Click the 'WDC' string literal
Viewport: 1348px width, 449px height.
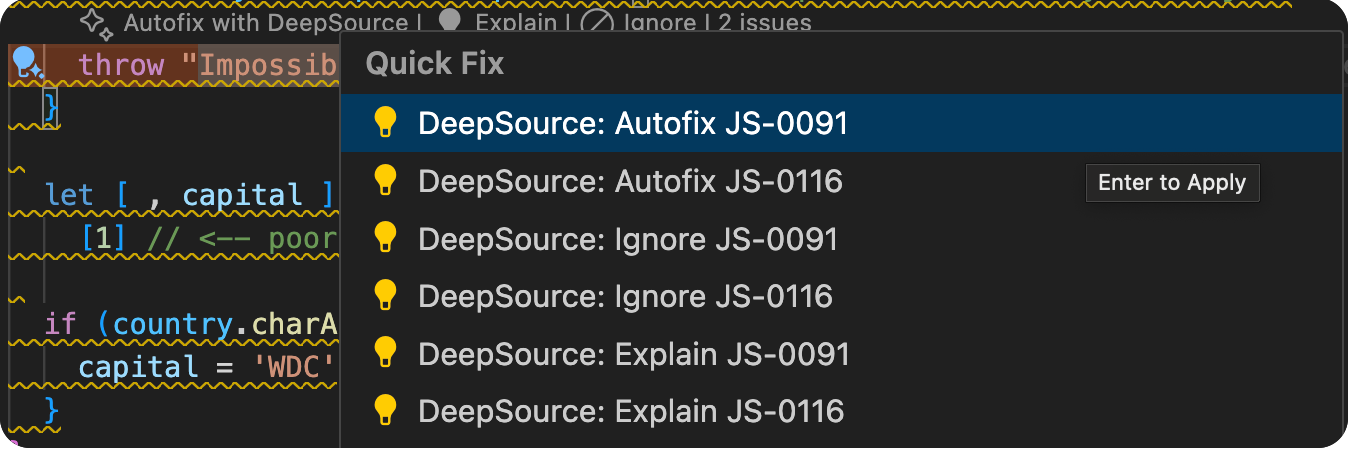coord(297,367)
